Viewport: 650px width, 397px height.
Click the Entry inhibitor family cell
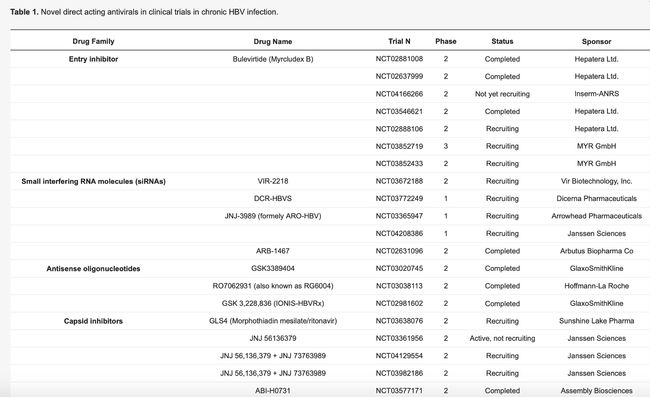[93, 59]
